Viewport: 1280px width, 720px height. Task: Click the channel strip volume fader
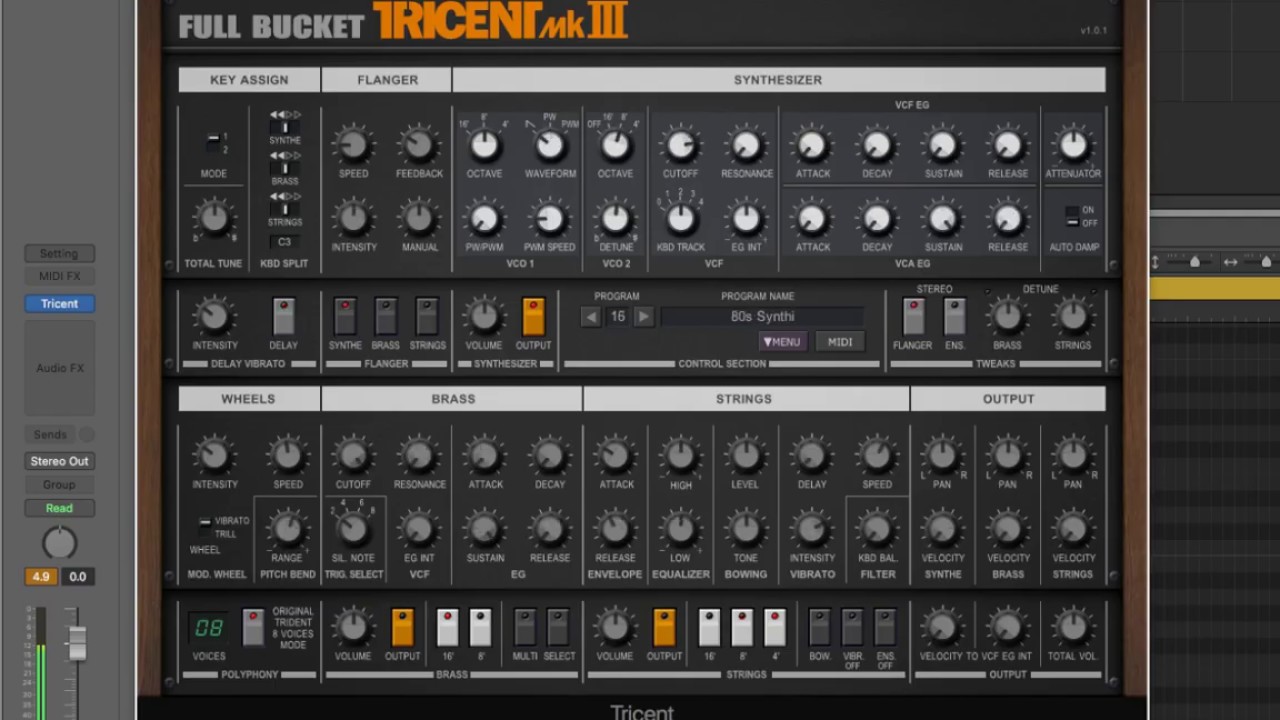pyautogui.click(x=77, y=642)
